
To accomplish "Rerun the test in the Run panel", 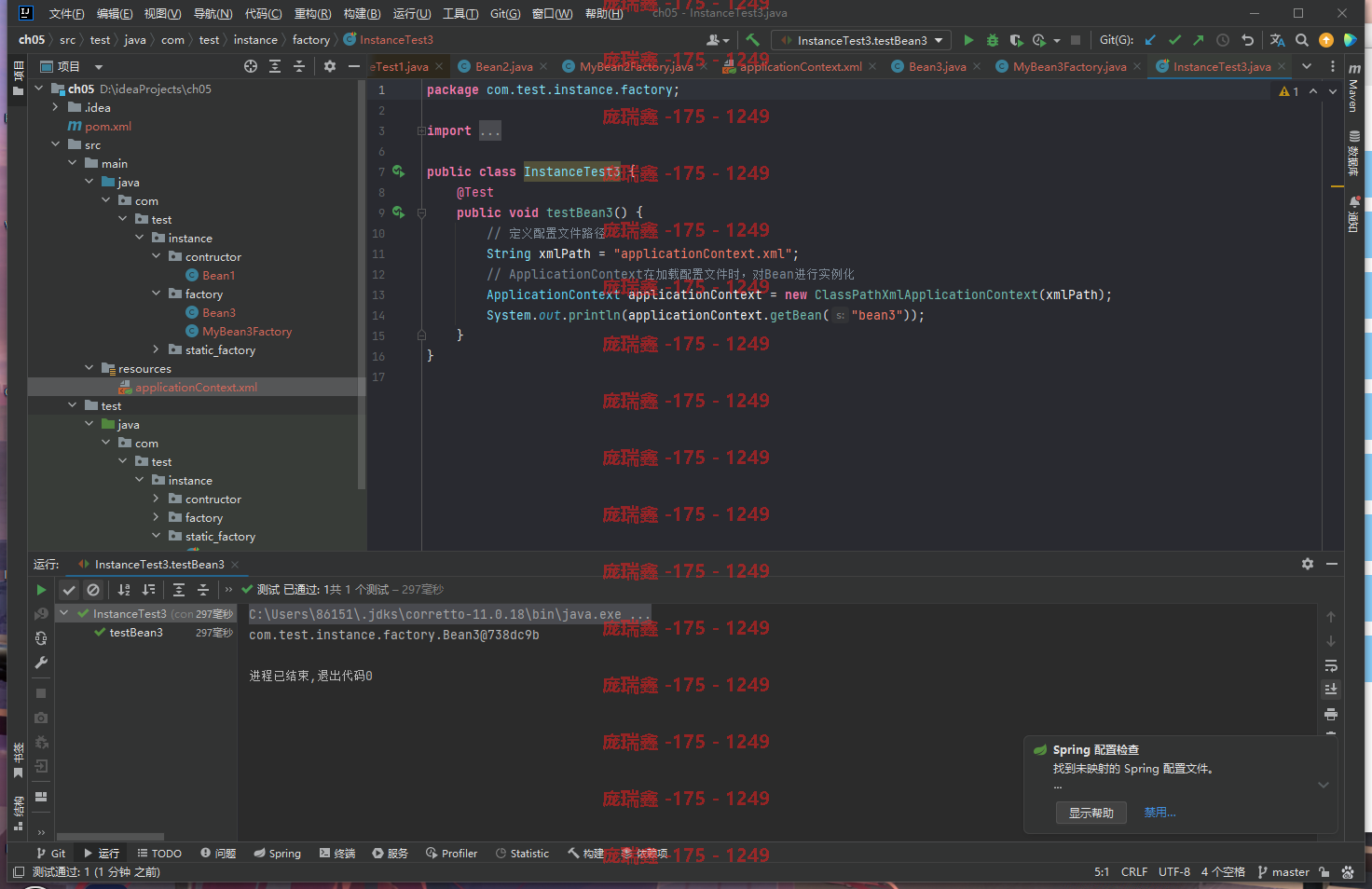I will [x=41, y=590].
